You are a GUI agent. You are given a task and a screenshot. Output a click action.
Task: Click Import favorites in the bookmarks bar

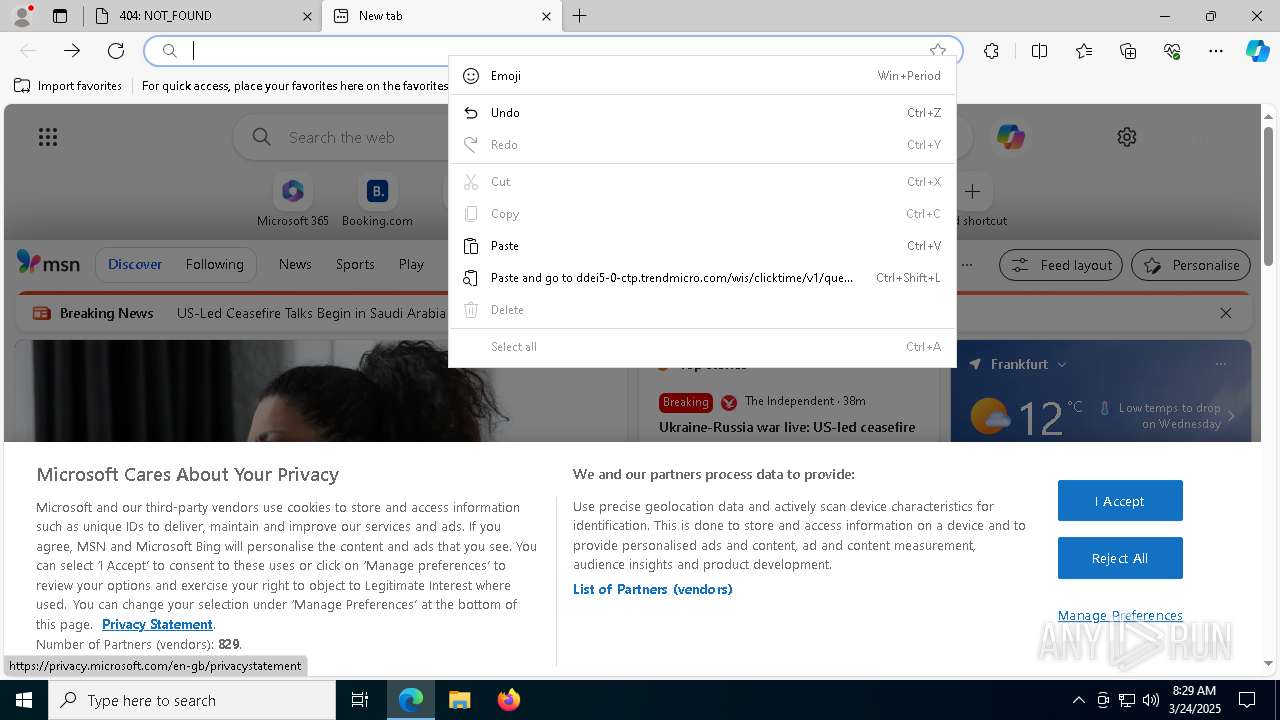pos(68,86)
